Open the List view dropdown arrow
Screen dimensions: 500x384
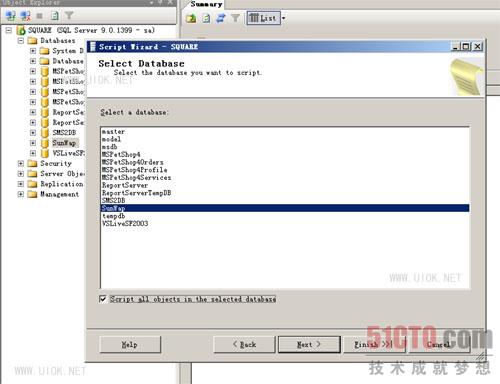(284, 18)
